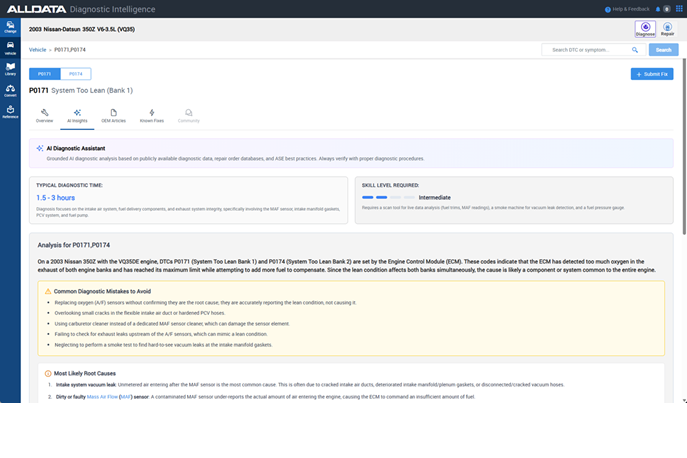Image resolution: width=687 pixels, height=458 pixels.
Task: Click the vehicle title '2003 Nissan-Datsun 350Z'
Action: click(82, 29)
